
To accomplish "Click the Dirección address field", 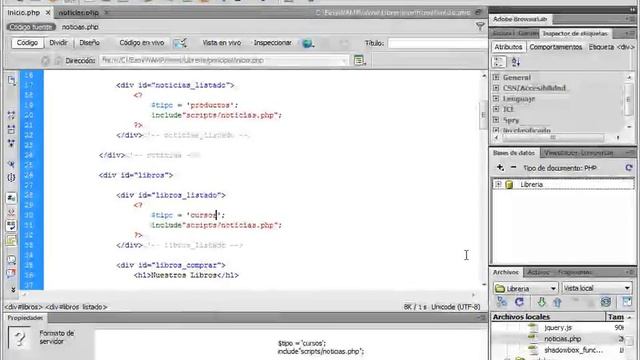I will click(223, 60).
